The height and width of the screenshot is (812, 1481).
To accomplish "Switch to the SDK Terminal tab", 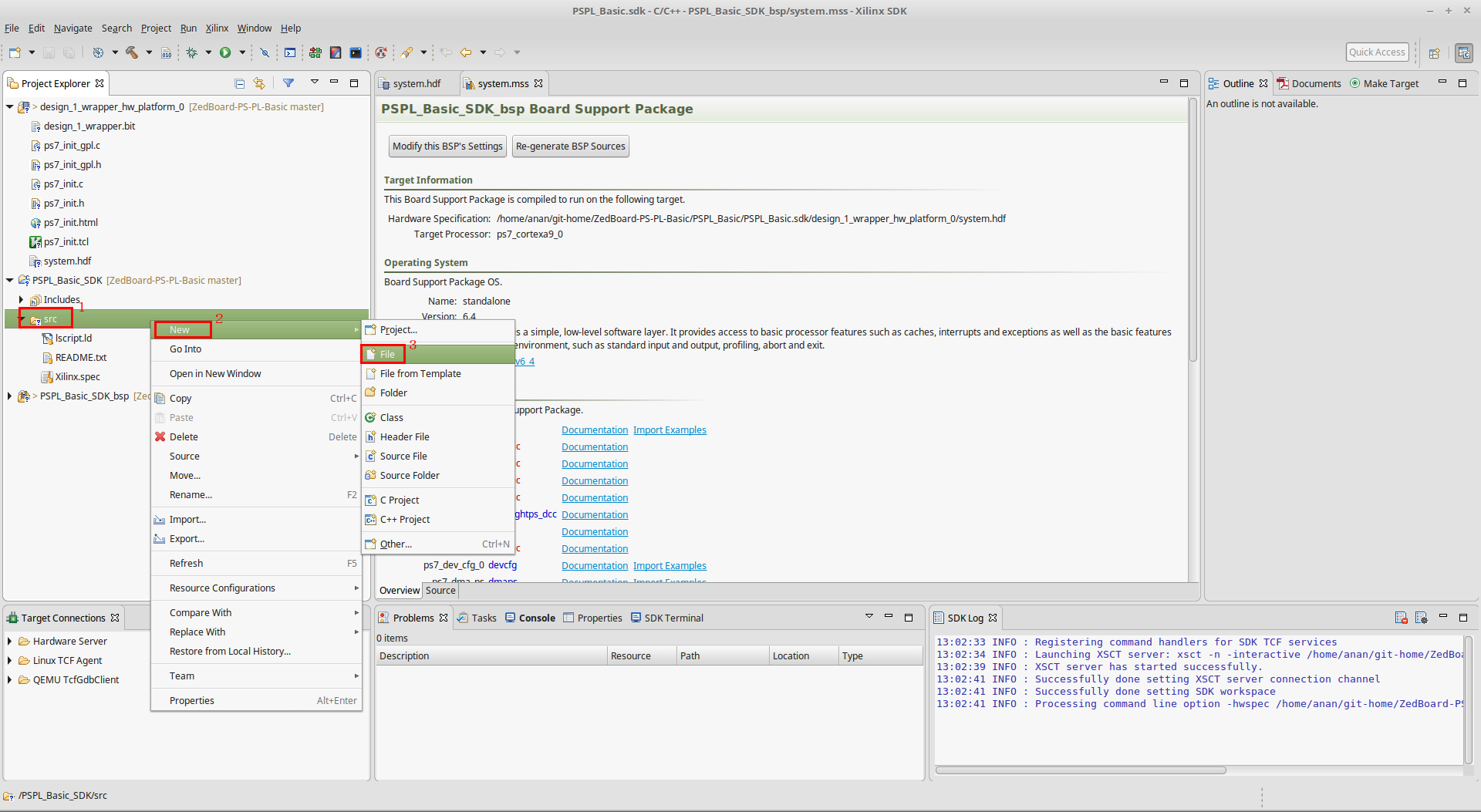I will 667,618.
